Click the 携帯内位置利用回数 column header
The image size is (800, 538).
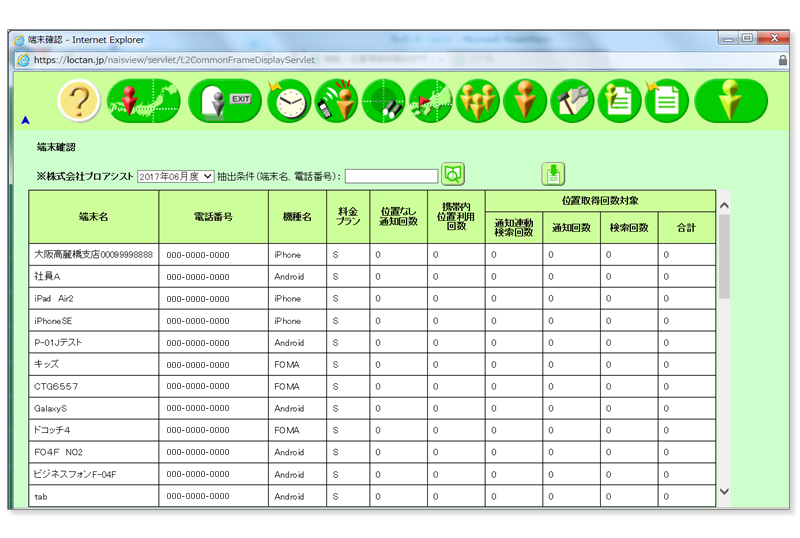[456, 217]
